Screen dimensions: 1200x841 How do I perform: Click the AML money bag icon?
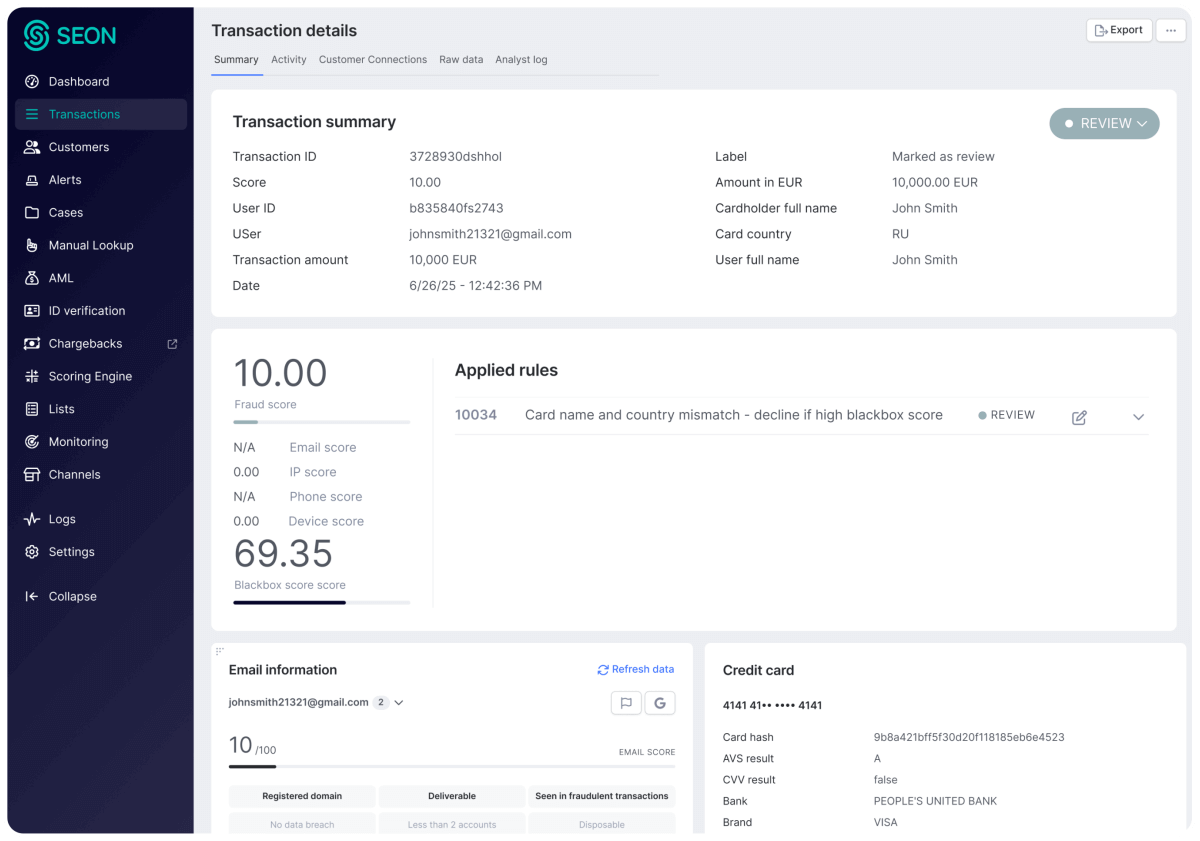[32, 279]
